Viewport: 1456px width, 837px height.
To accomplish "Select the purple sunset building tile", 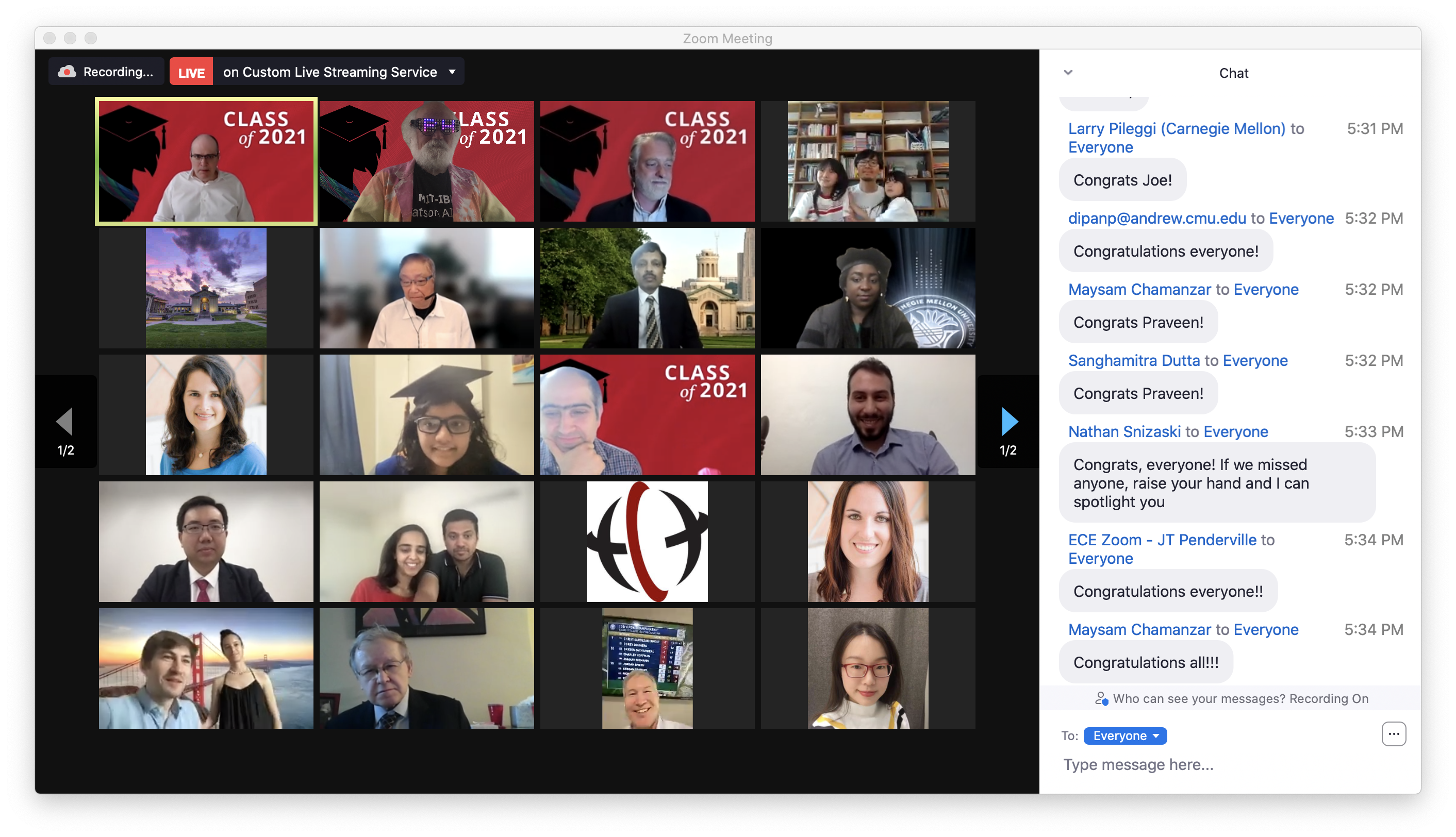I will (x=206, y=288).
